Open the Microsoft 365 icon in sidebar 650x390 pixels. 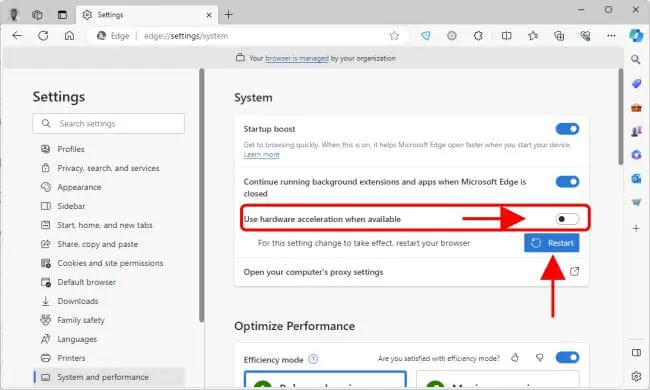pos(636,155)
